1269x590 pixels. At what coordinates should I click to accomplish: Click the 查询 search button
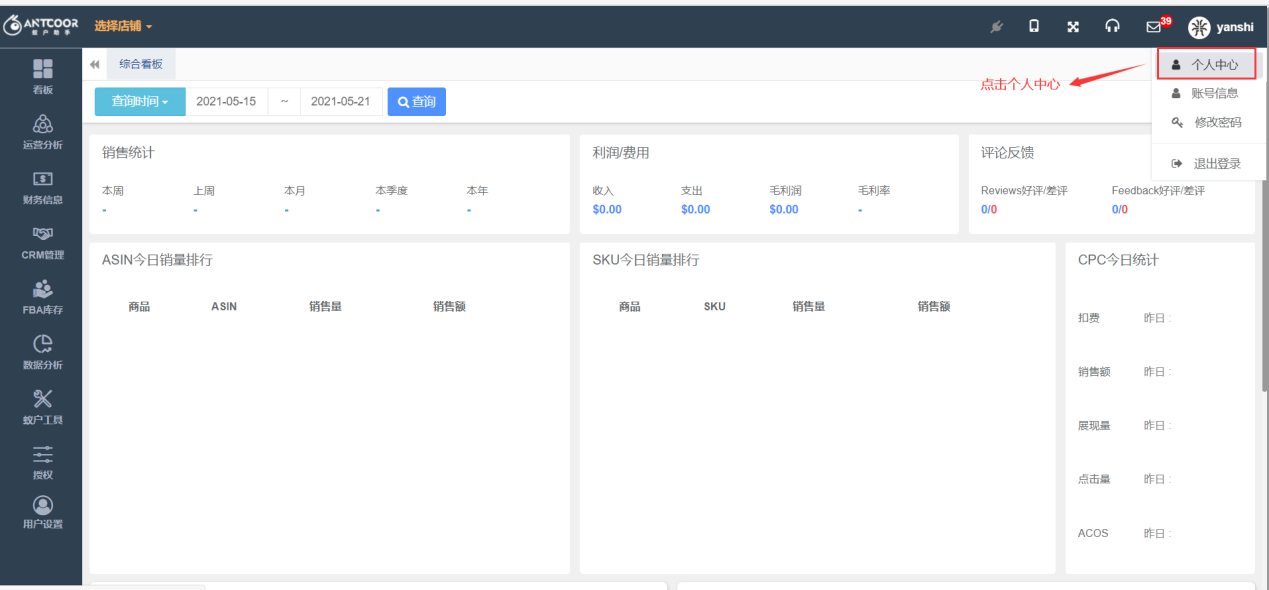pos(417,101)
